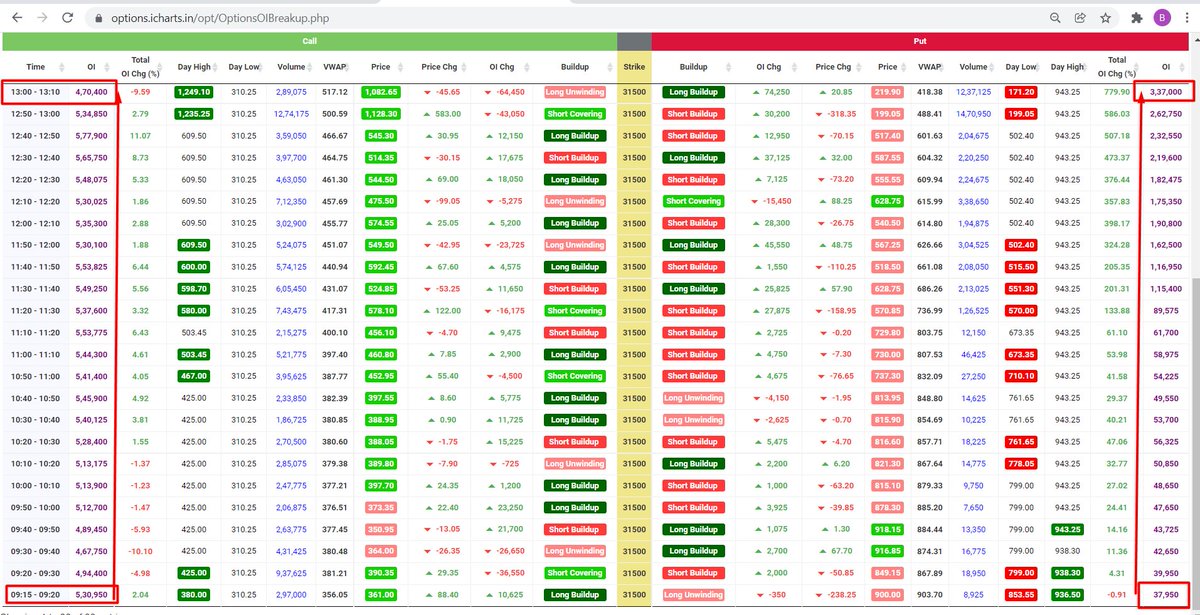1200x615 pixels.
Task: Click call volume value "12,74,175"
Action: pyautogui.click(x=291, y=114)
